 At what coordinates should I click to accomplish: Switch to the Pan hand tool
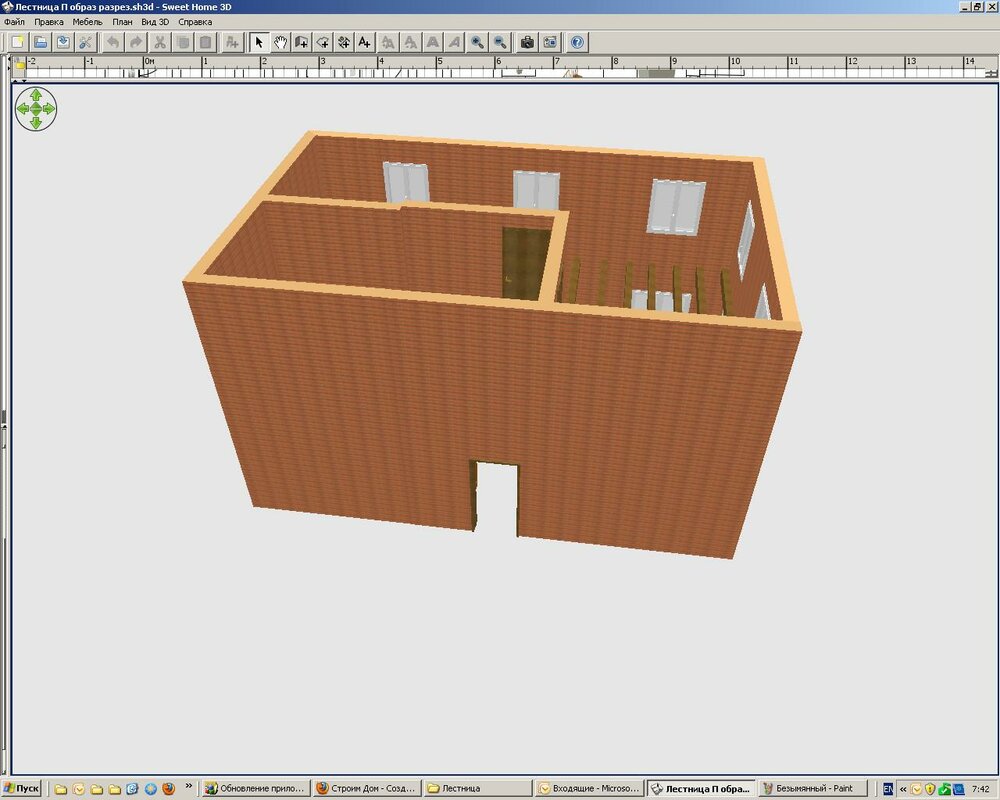tap(281, 42)
